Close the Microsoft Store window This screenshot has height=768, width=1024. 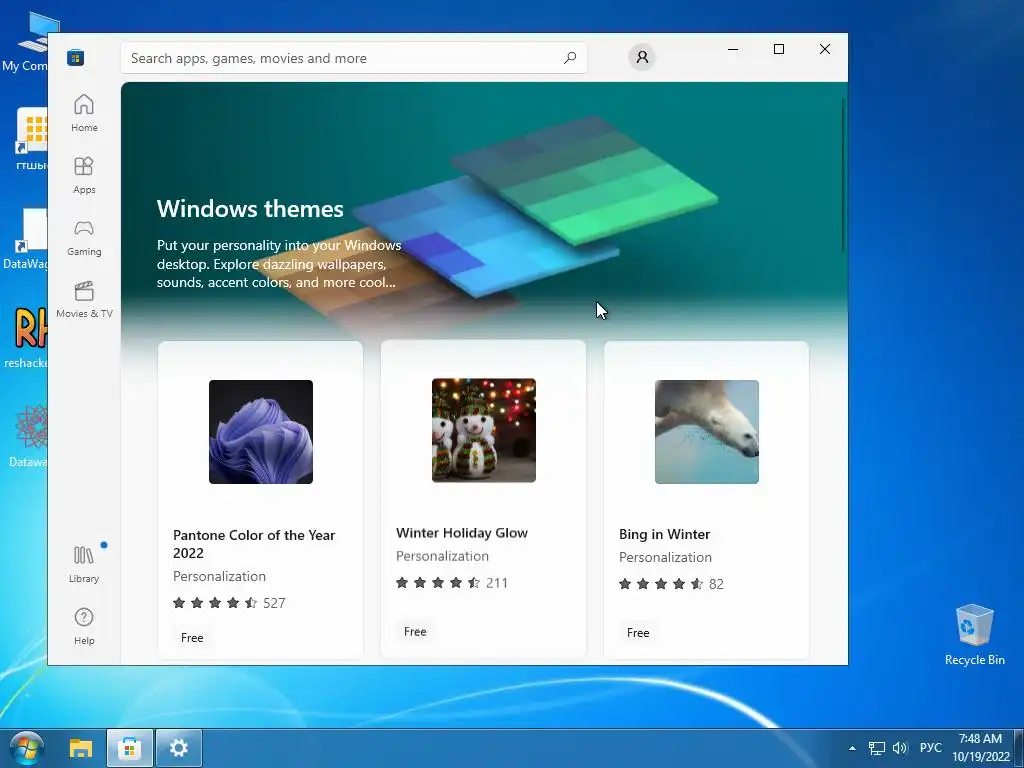click(825, 49)
